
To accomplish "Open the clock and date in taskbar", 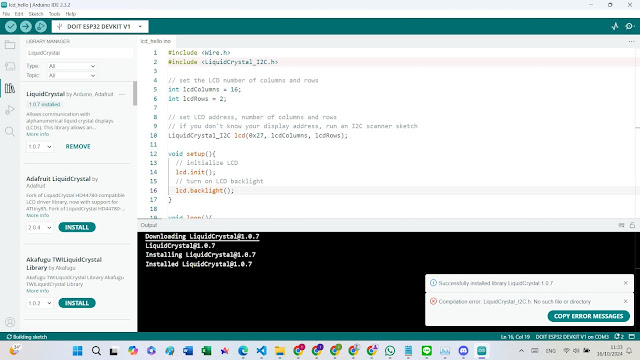I will pos(611,351).
